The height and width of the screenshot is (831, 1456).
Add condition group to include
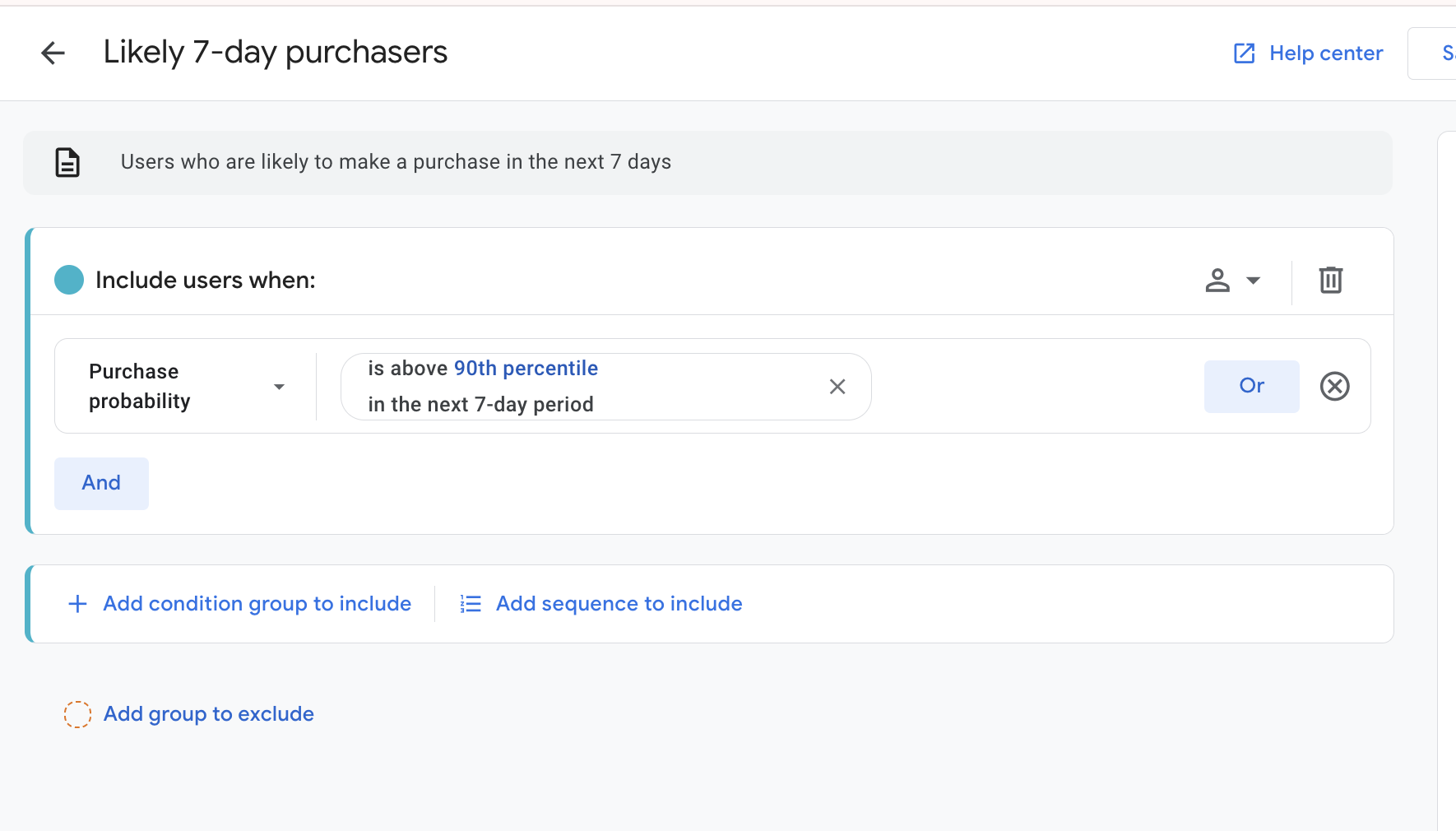(257, 603)
